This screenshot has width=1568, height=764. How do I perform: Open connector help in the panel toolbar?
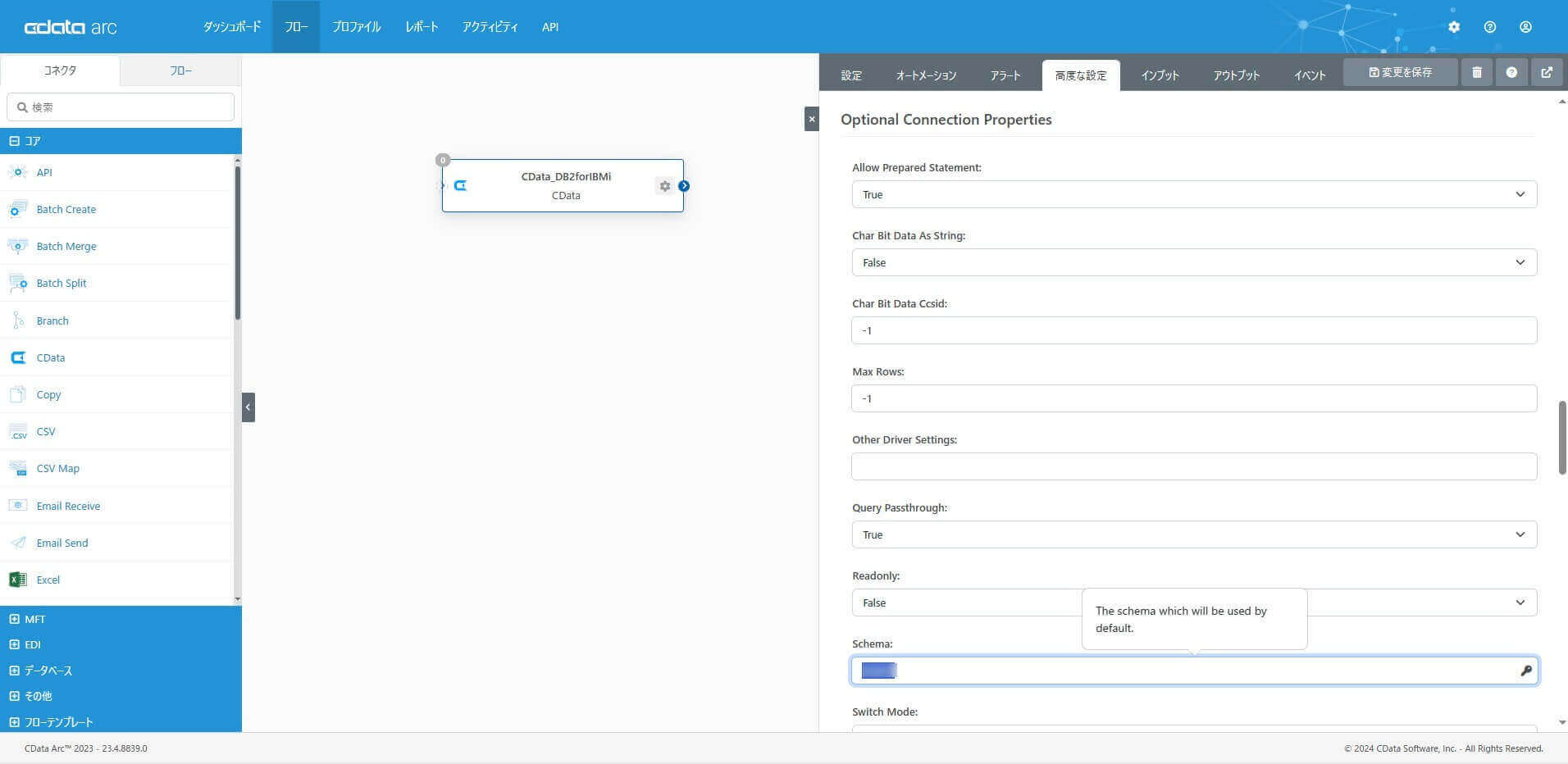(1511, 72)
